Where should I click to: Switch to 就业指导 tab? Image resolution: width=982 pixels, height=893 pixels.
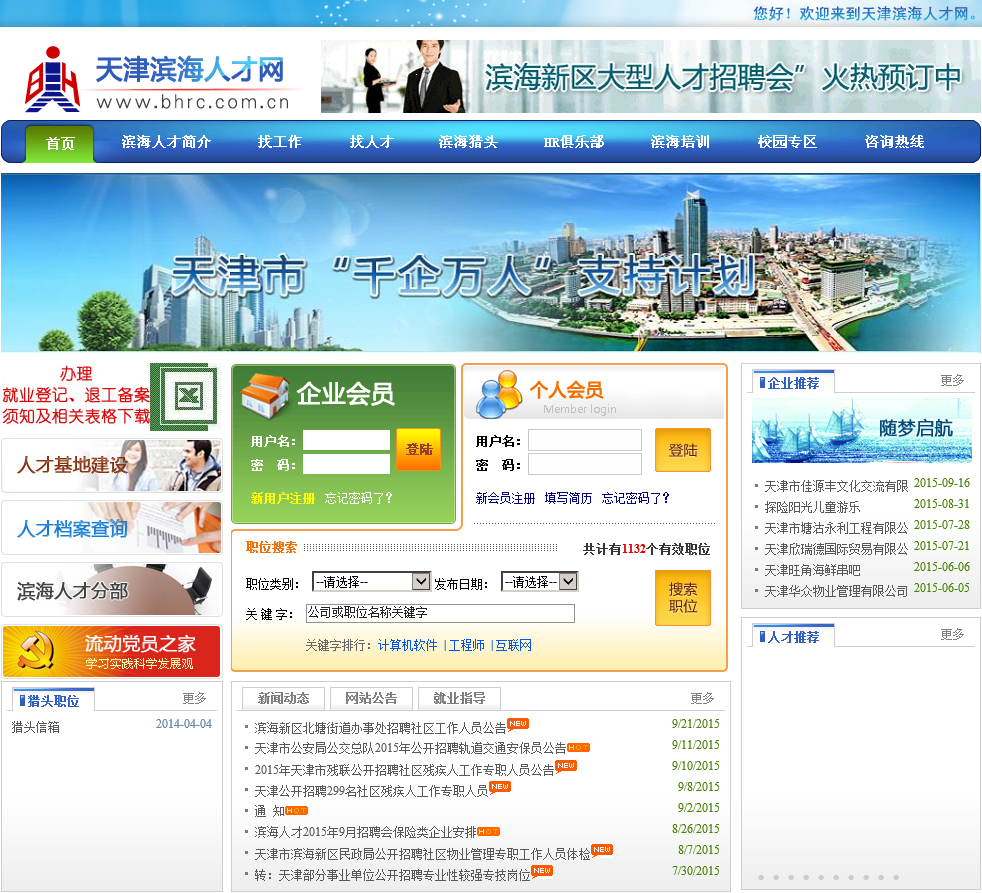459,698
